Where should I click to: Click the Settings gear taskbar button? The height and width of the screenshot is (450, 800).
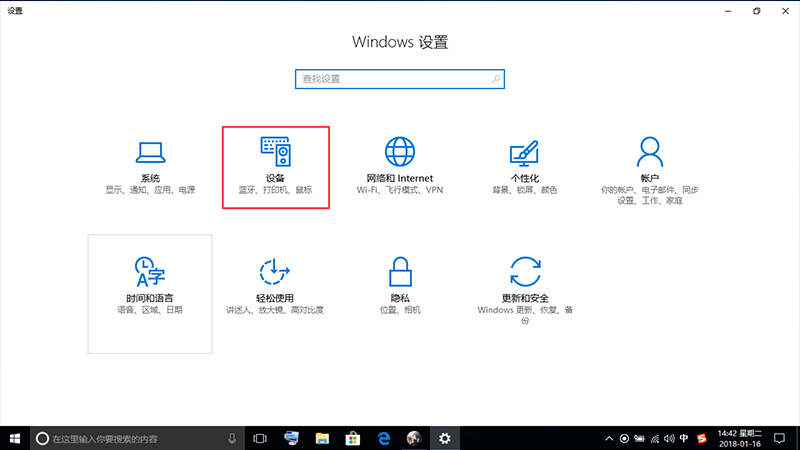[445, 438]
